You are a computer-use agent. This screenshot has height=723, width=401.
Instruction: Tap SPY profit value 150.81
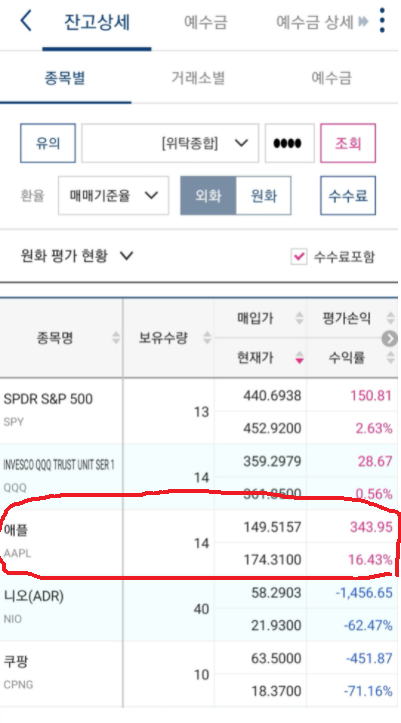tap(371, 396)
